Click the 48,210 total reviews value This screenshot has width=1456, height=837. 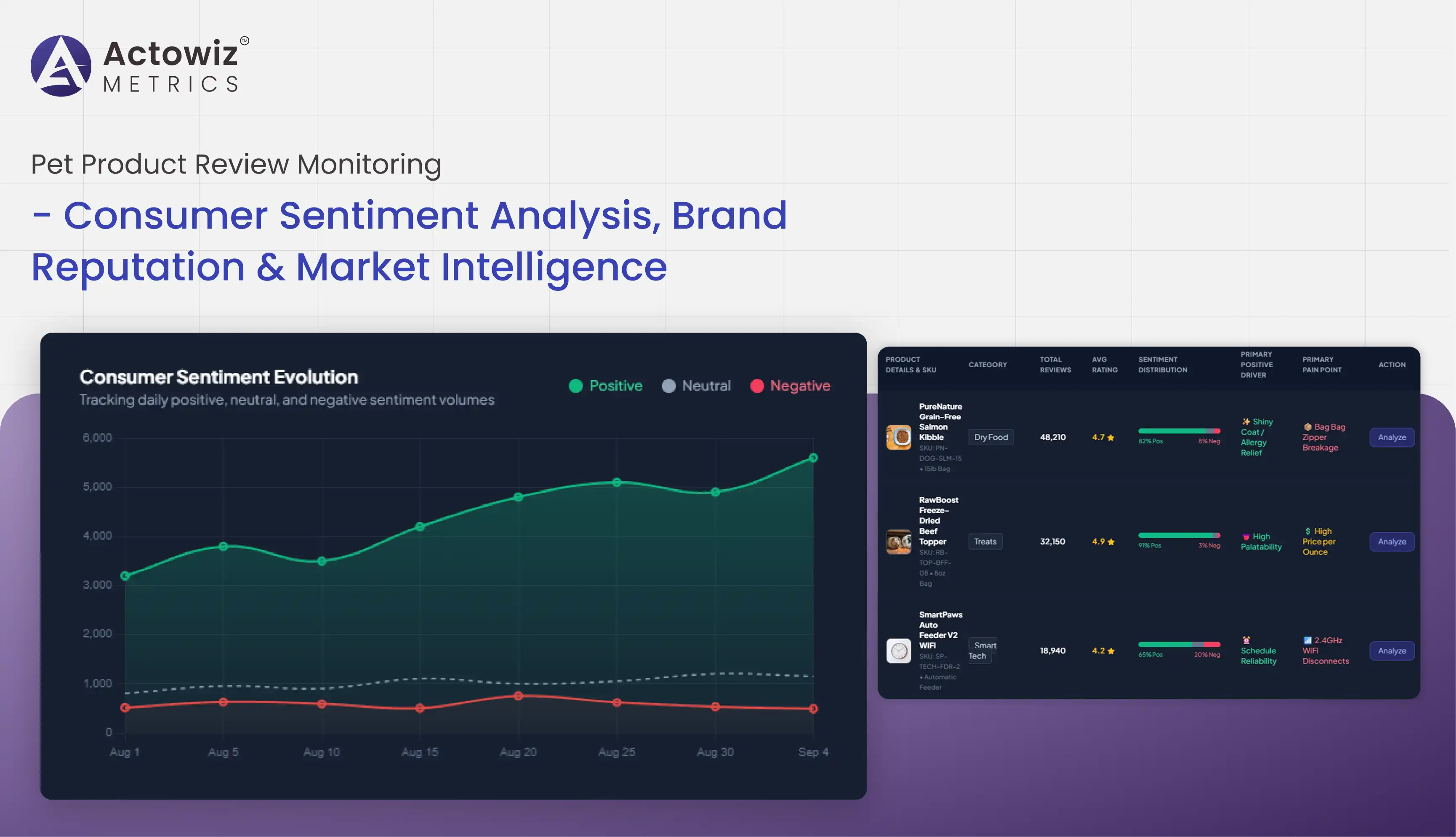tap(1053, 437)
